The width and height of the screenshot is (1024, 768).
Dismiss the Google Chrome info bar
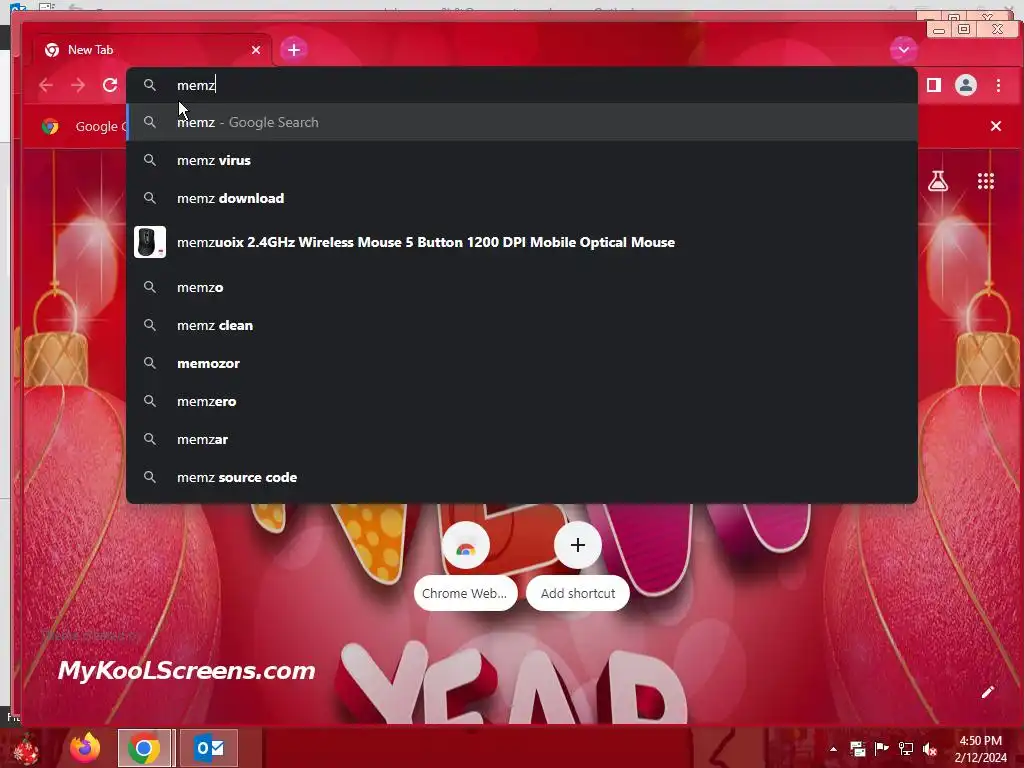coord(996,126)
